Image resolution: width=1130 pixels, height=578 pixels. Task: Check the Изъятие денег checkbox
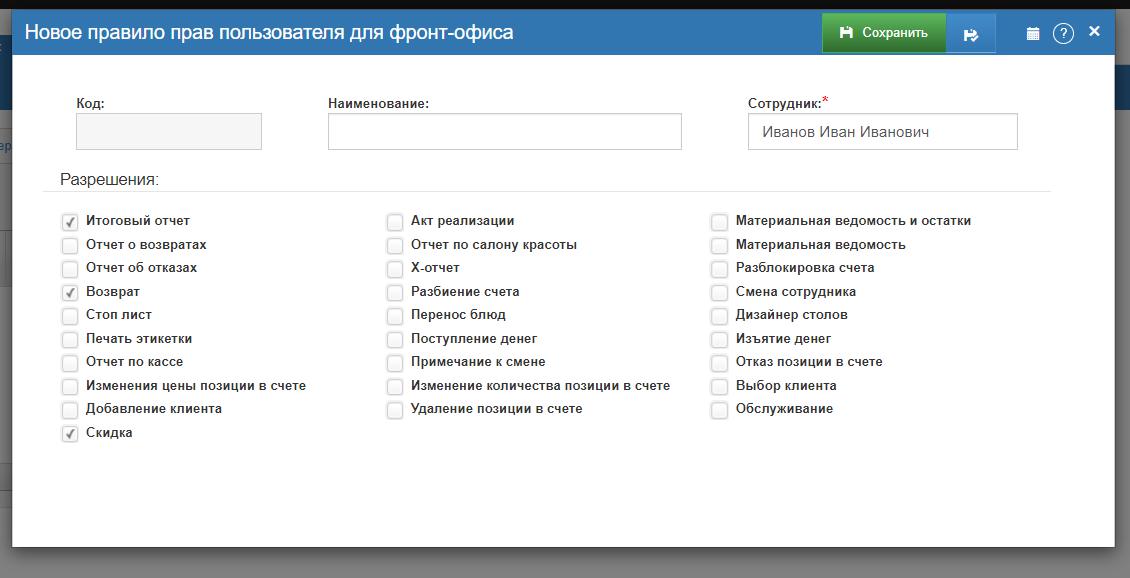[719, 339]
